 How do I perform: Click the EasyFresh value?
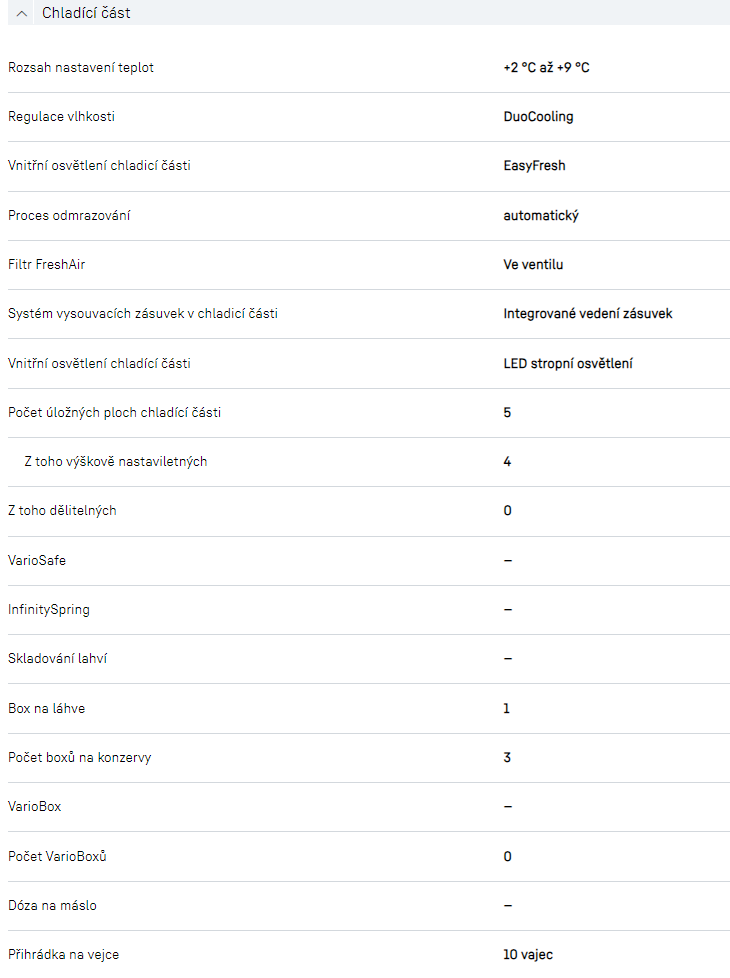(534, 166)
